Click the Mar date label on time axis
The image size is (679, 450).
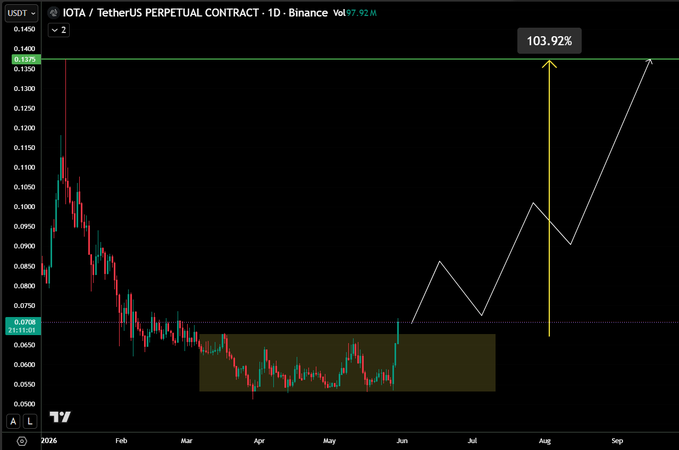coord(186,440)
